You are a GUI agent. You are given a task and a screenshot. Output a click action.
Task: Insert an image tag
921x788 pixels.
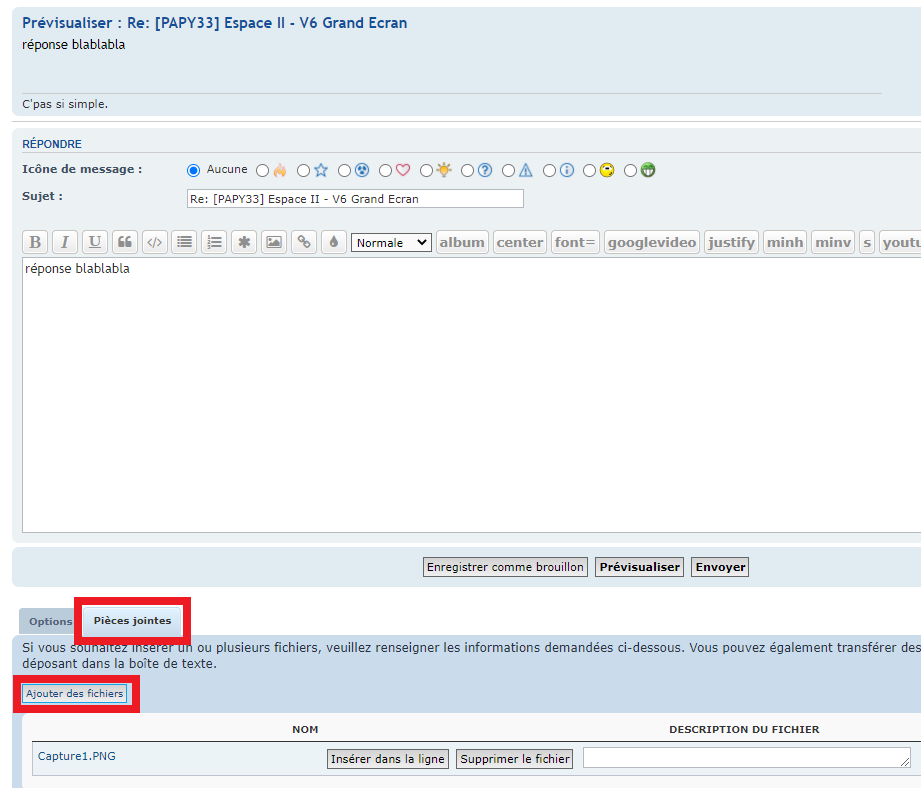(274, 242)
